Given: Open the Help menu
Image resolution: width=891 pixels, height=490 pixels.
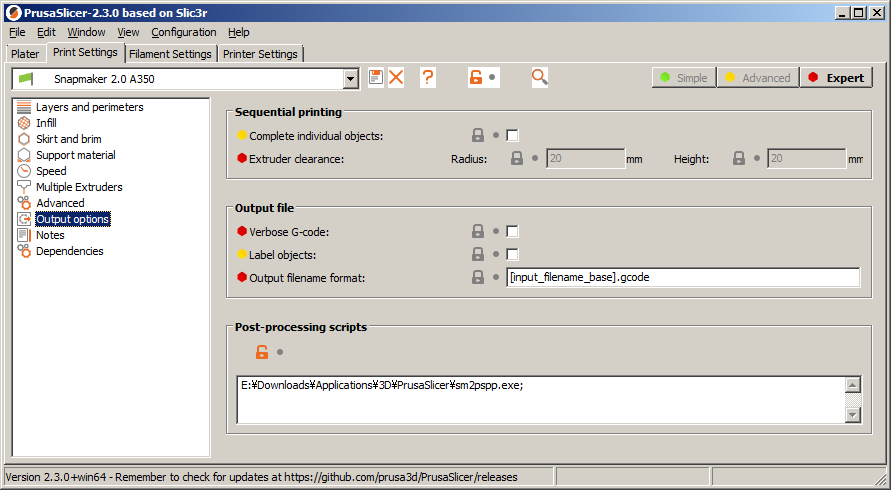Looking at the screenshot, I should coord(239,32).
